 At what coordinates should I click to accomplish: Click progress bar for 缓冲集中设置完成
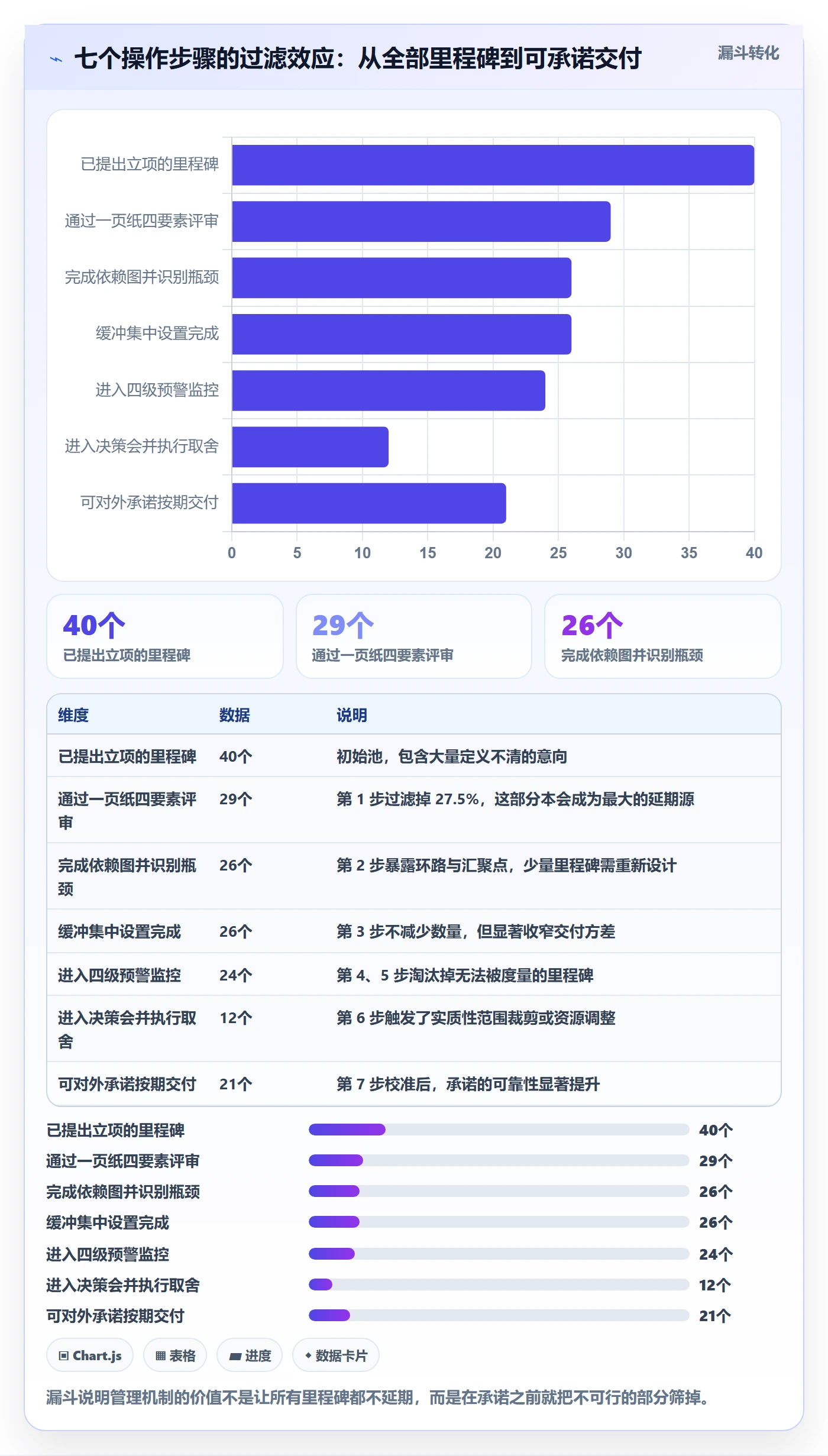pos(499,1222)
